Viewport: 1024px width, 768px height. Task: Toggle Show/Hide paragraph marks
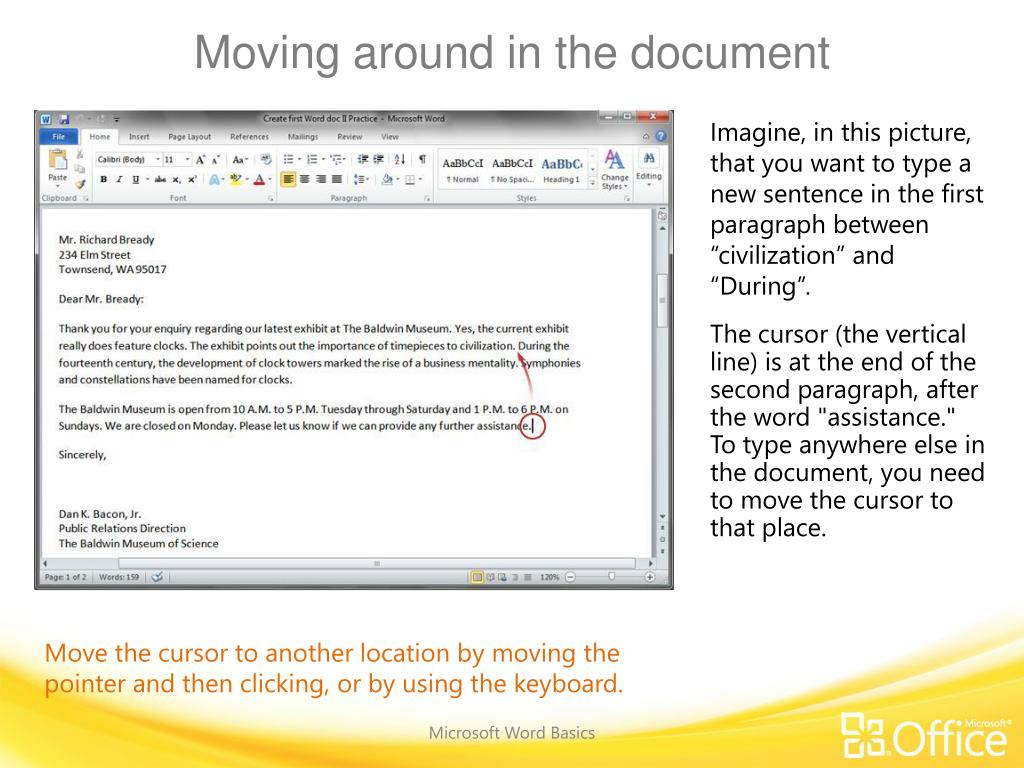[x=423, y=159]
